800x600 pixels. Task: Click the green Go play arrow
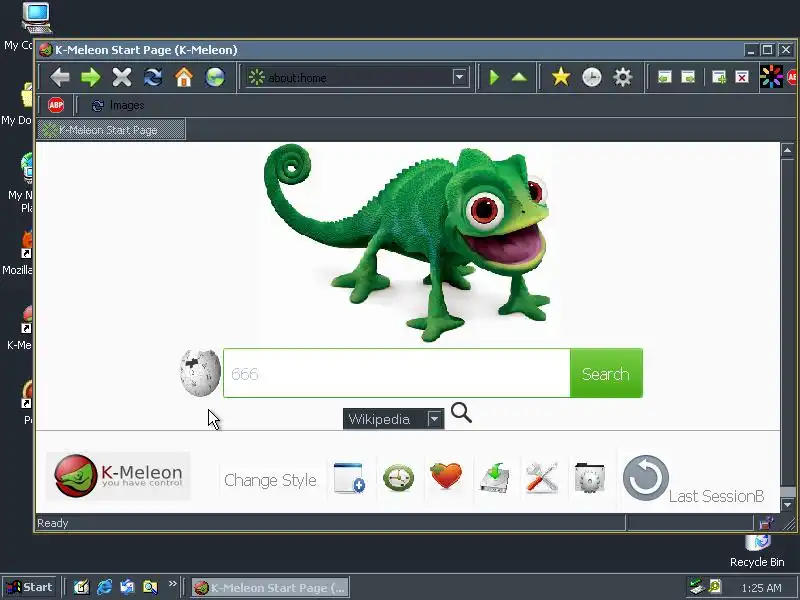pyautogui.click(x=494, y=78)
